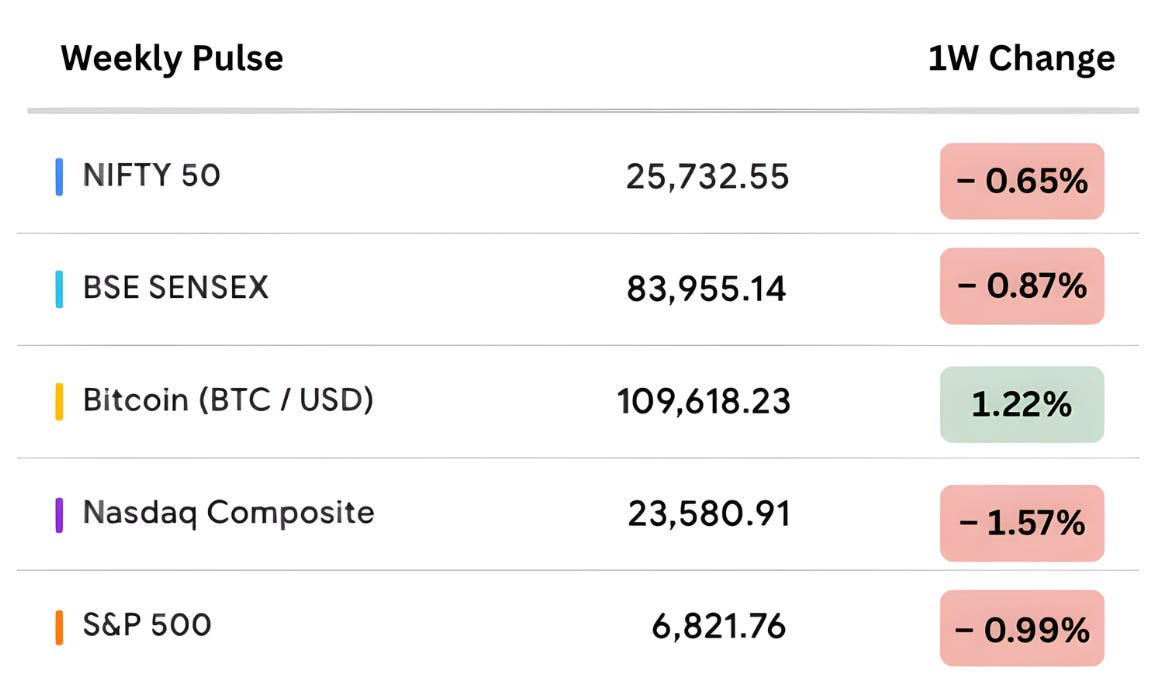
Task: Click the green 1.22% Bitcoin badge
Action: [x=1022, y=404]
